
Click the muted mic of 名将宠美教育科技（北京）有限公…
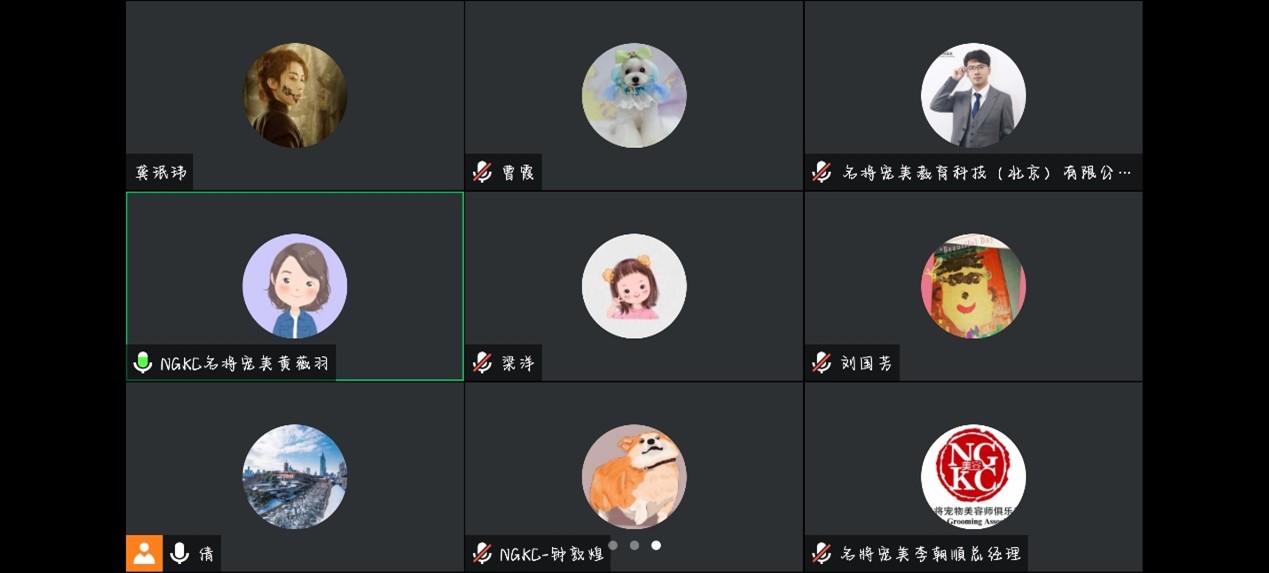[821, 172]
